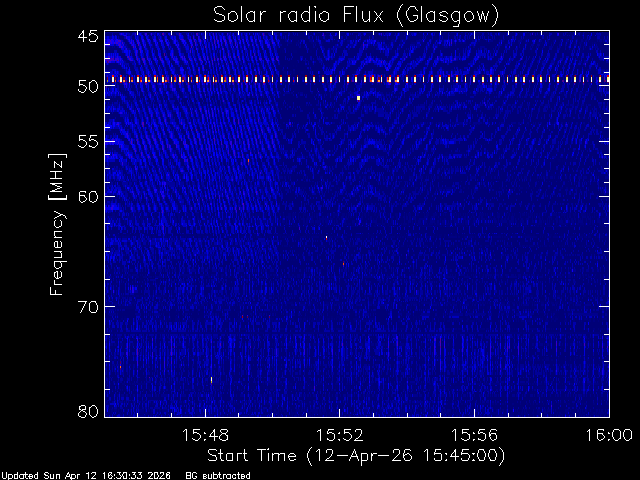Click the bright white burst near 51 MHz
The image size is (640, 480).
pos(358,98)
